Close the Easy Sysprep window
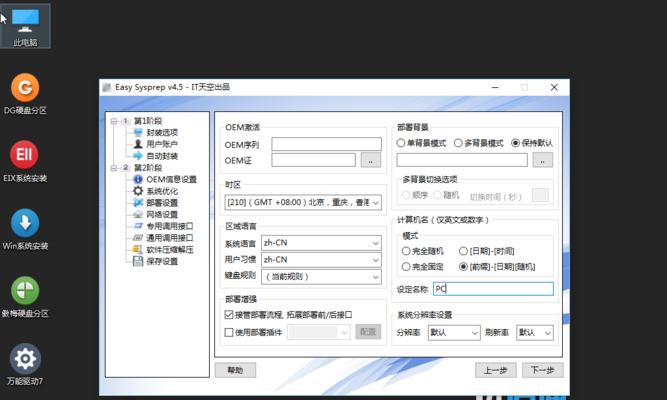Image resolution: width=667 pixels, height=400 pixels. pos(554,87)
